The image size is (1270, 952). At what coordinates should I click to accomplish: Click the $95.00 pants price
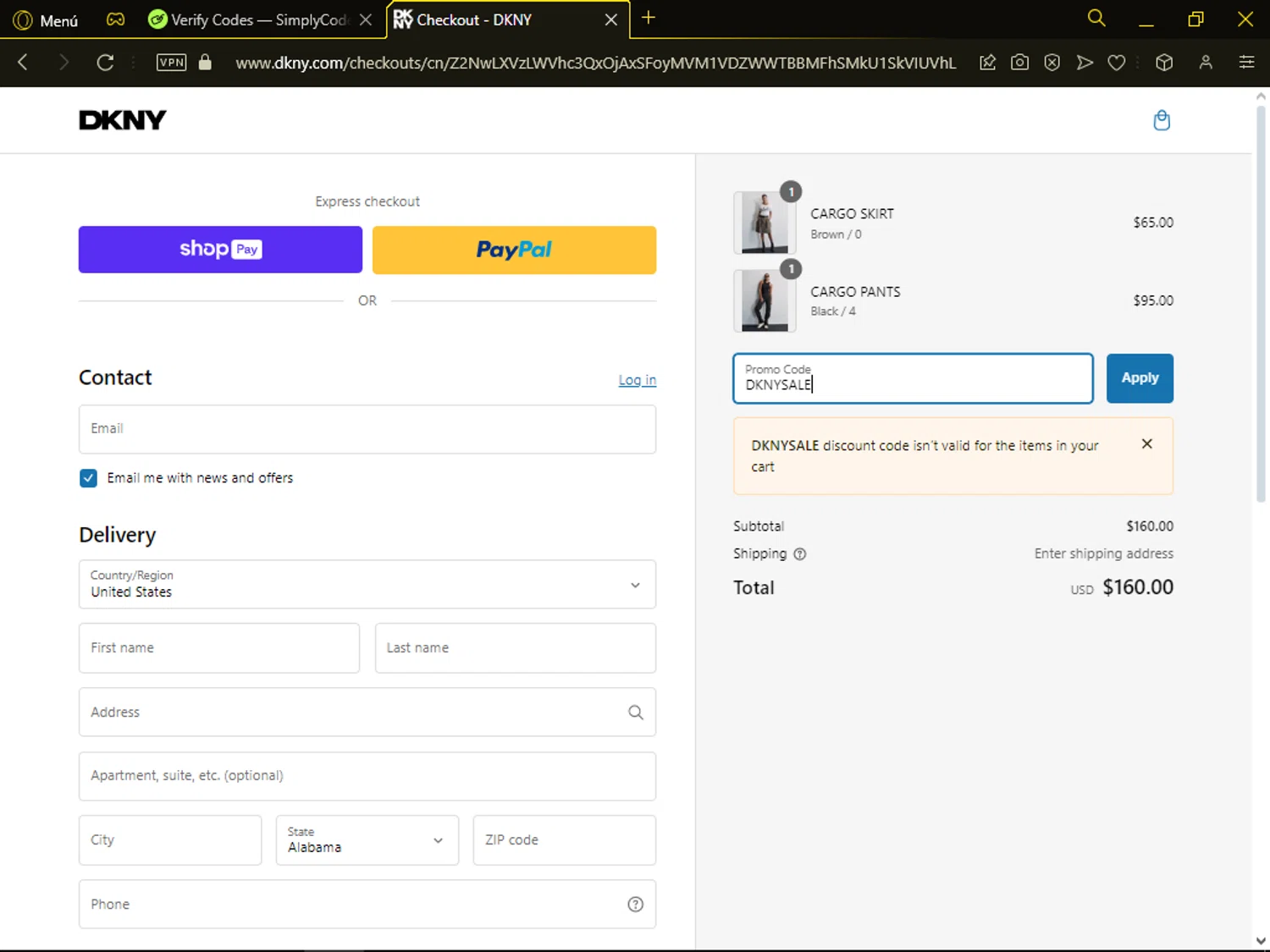1153,300
